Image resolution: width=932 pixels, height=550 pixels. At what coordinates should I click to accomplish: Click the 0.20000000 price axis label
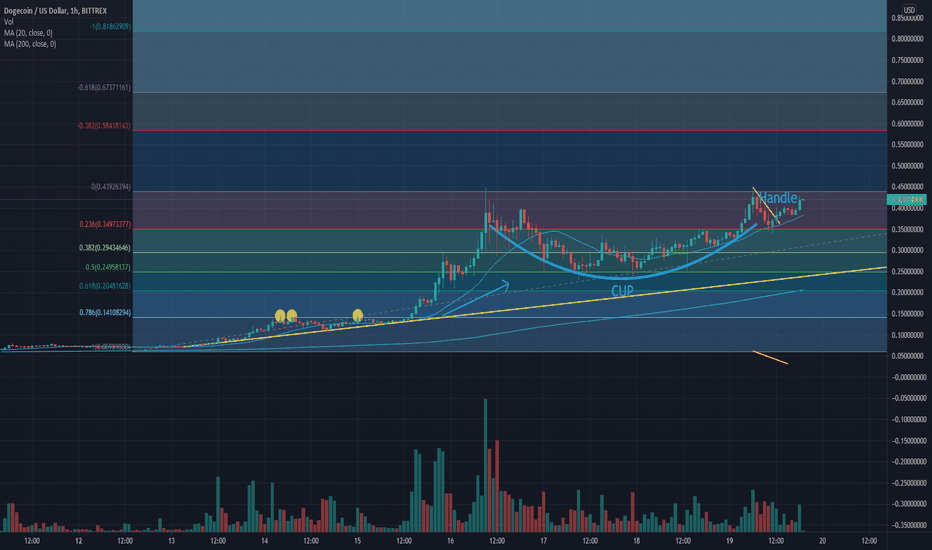[x=908, y=293]
